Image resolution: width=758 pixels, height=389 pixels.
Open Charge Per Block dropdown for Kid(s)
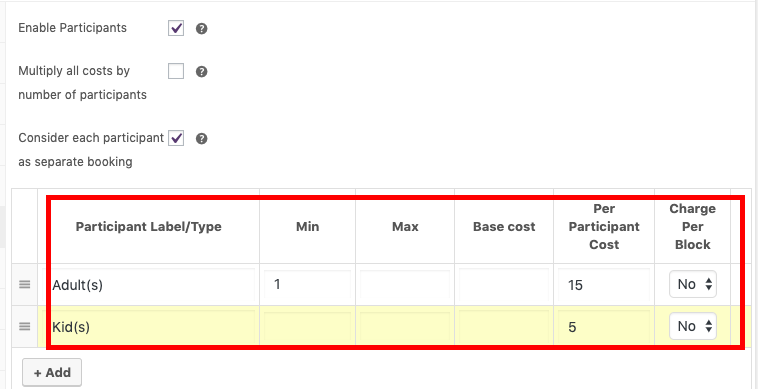pyautogui.click(x=693, y=327)
